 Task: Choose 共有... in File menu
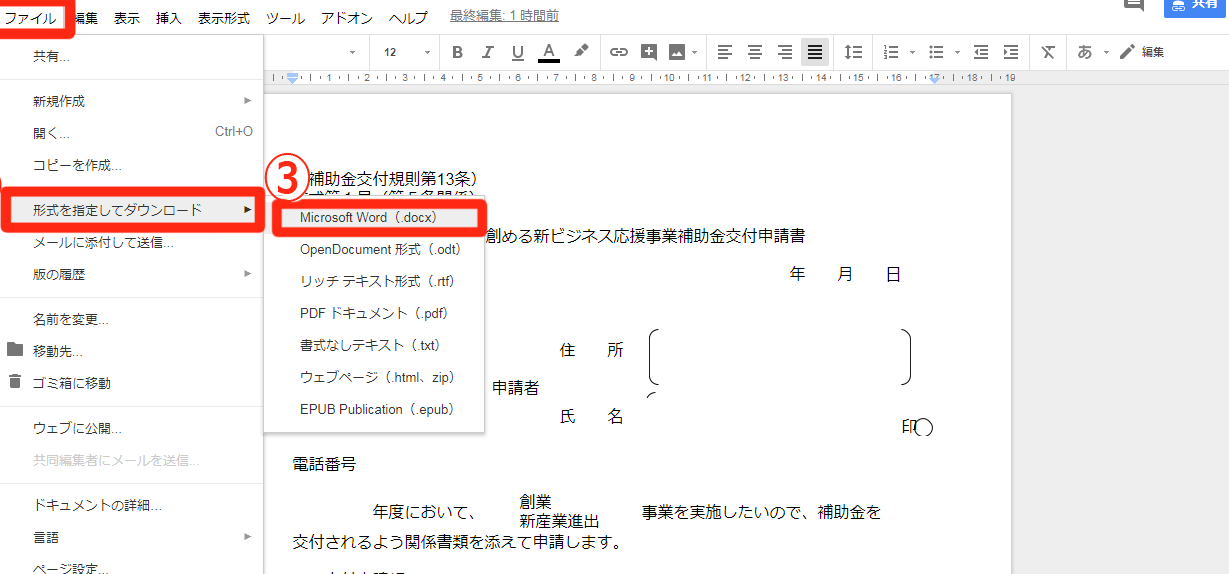(132, 56)
